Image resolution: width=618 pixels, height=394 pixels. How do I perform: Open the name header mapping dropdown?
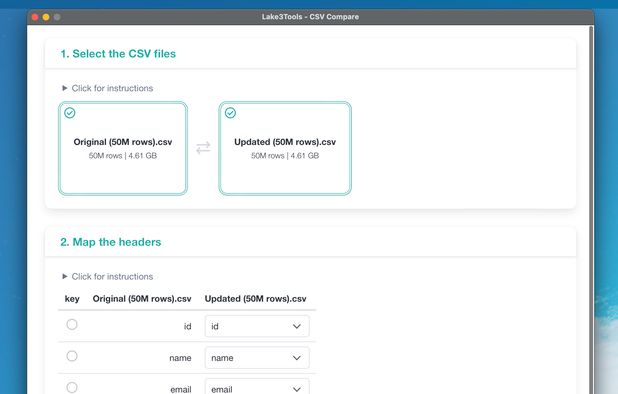pos(257,358)
